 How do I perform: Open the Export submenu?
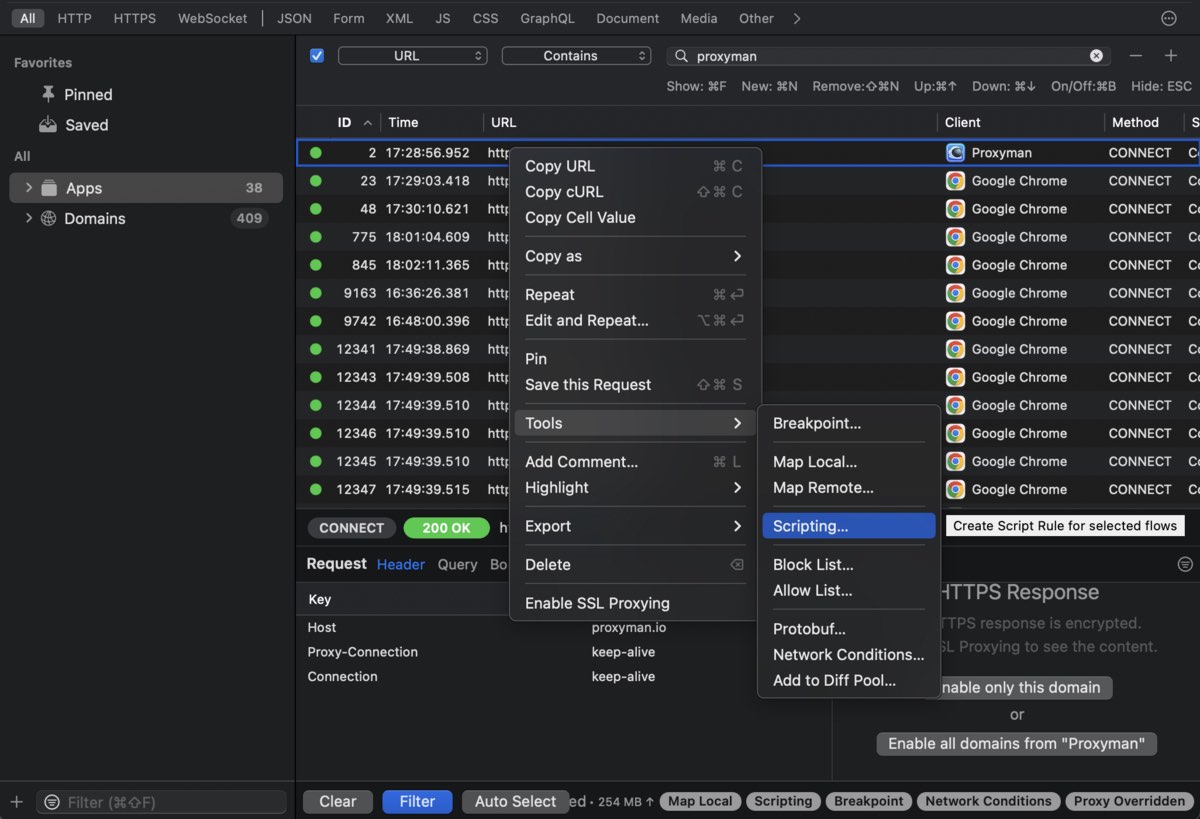(x=634, y=526)
